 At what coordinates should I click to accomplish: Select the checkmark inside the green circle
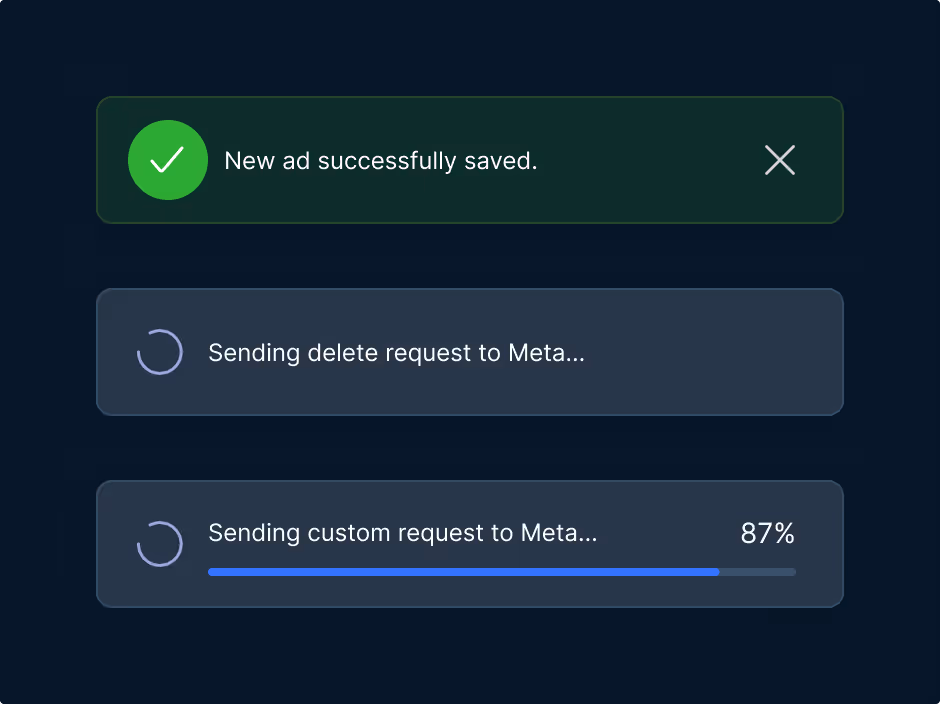tap(168, 160)
